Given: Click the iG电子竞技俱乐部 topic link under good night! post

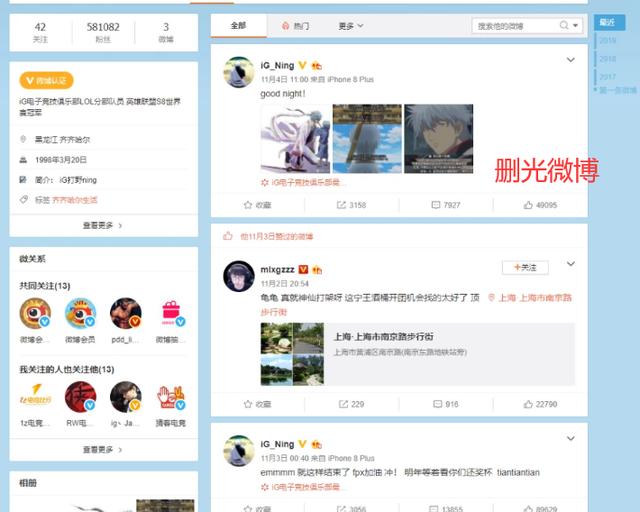Looking at the screenshot, I should [x=302, y=183].
